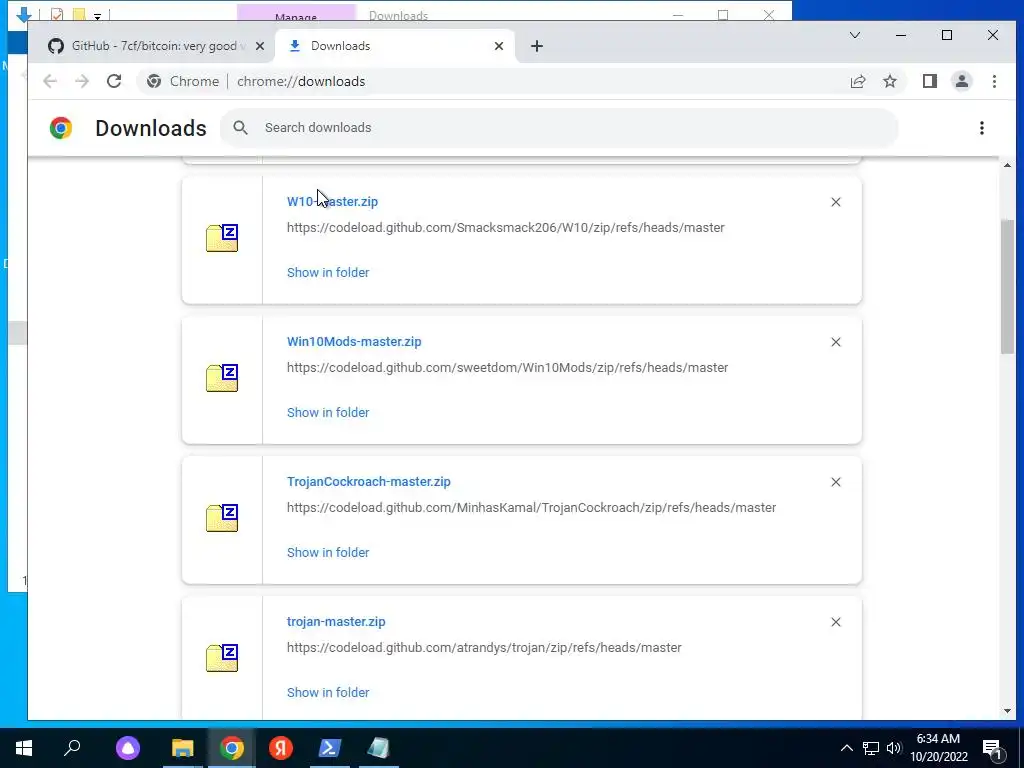This screenshot has height=768, width=1024.
Task: Click the search magnifier in Search downloads
Action: click(240, 127)
